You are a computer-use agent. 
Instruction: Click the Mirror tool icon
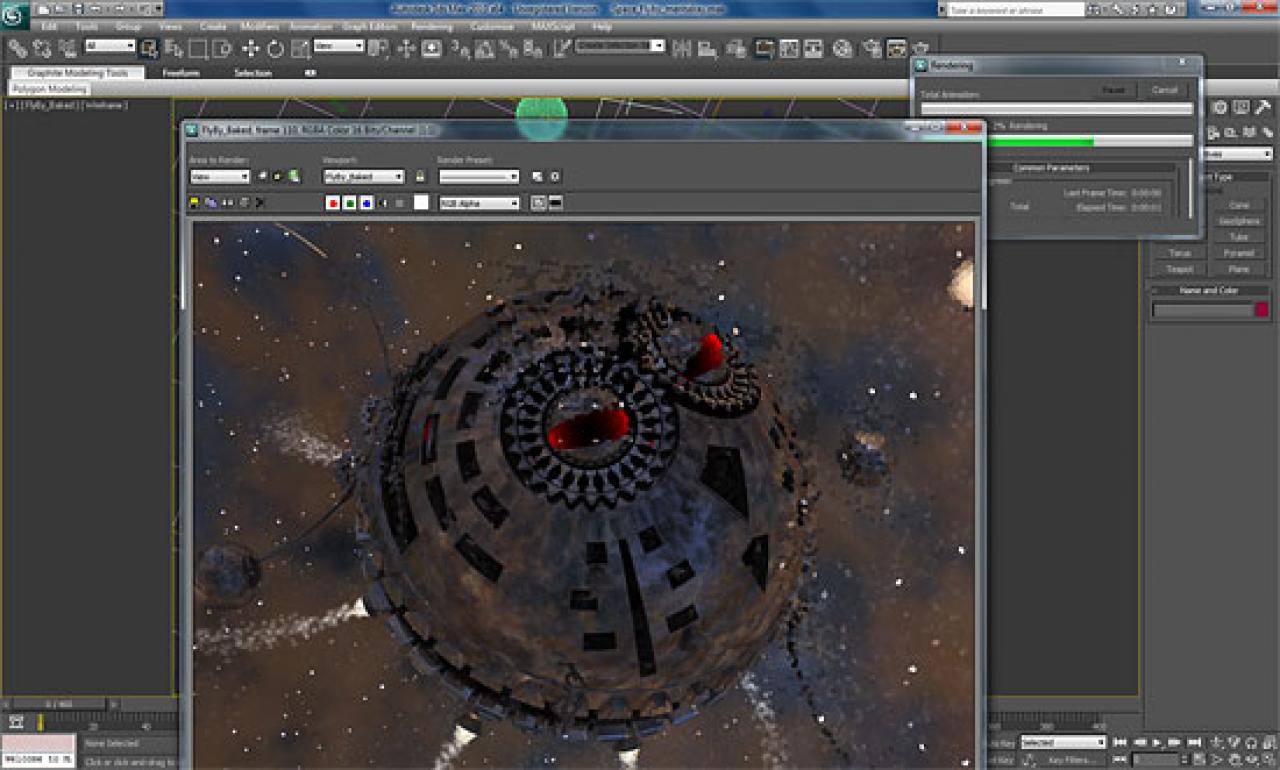coord(682,48)
